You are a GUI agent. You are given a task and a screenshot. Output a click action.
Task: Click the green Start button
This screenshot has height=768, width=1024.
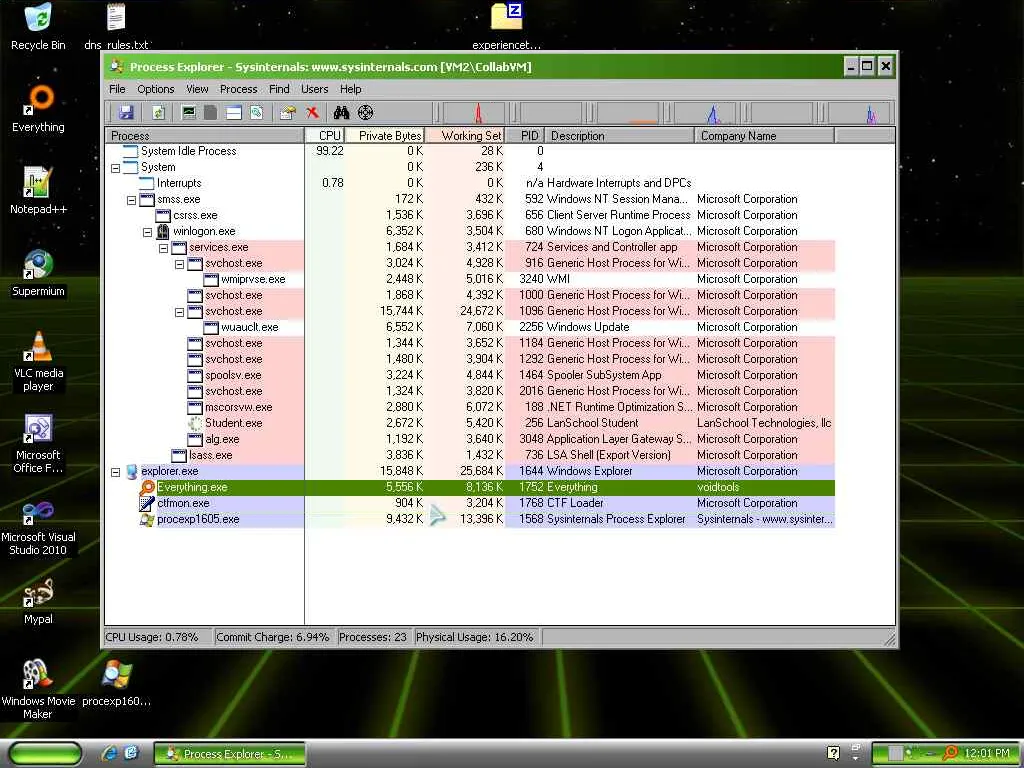point(44,754)
